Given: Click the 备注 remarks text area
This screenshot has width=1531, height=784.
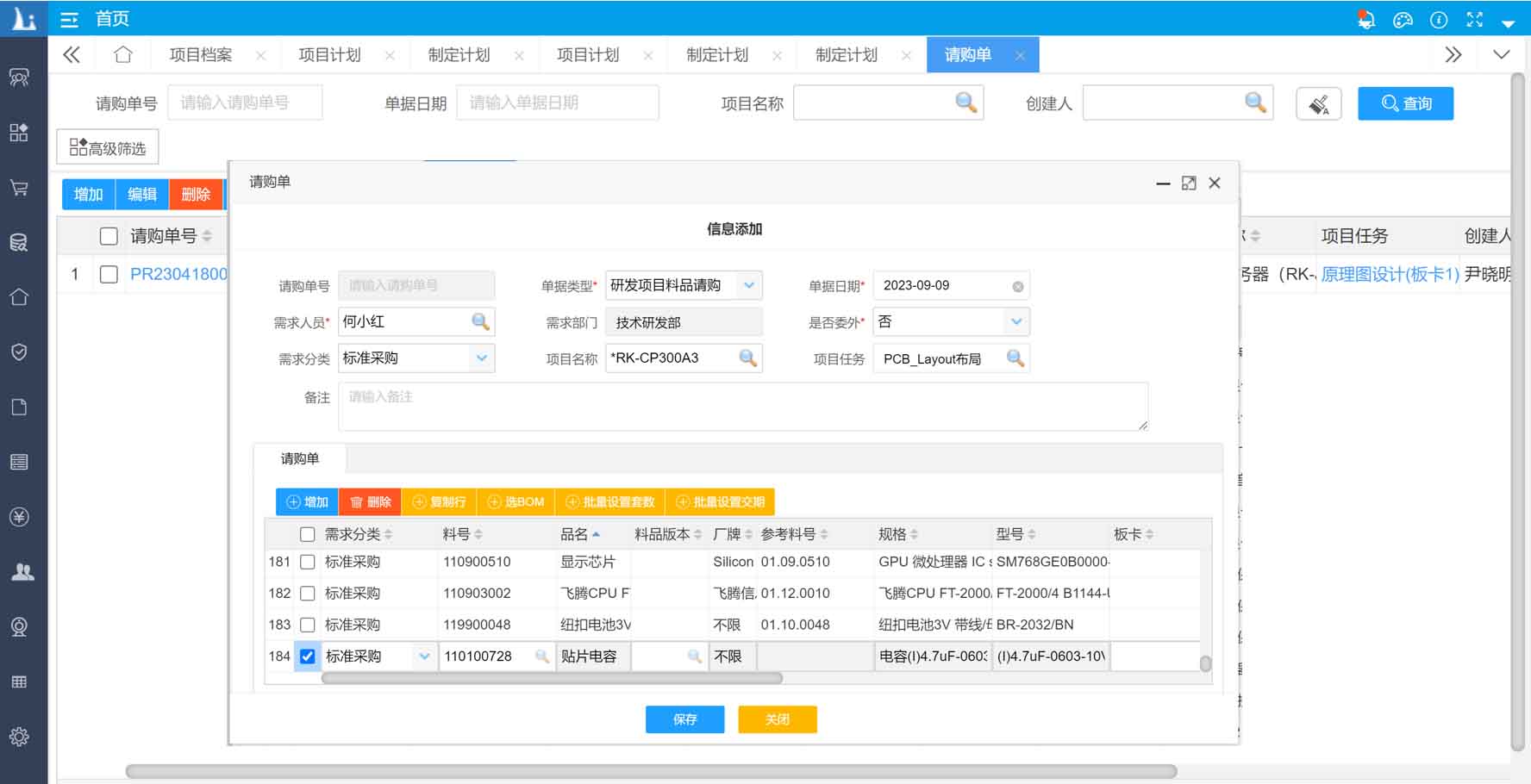Looking at the screenshot, I should coord(743,407).
